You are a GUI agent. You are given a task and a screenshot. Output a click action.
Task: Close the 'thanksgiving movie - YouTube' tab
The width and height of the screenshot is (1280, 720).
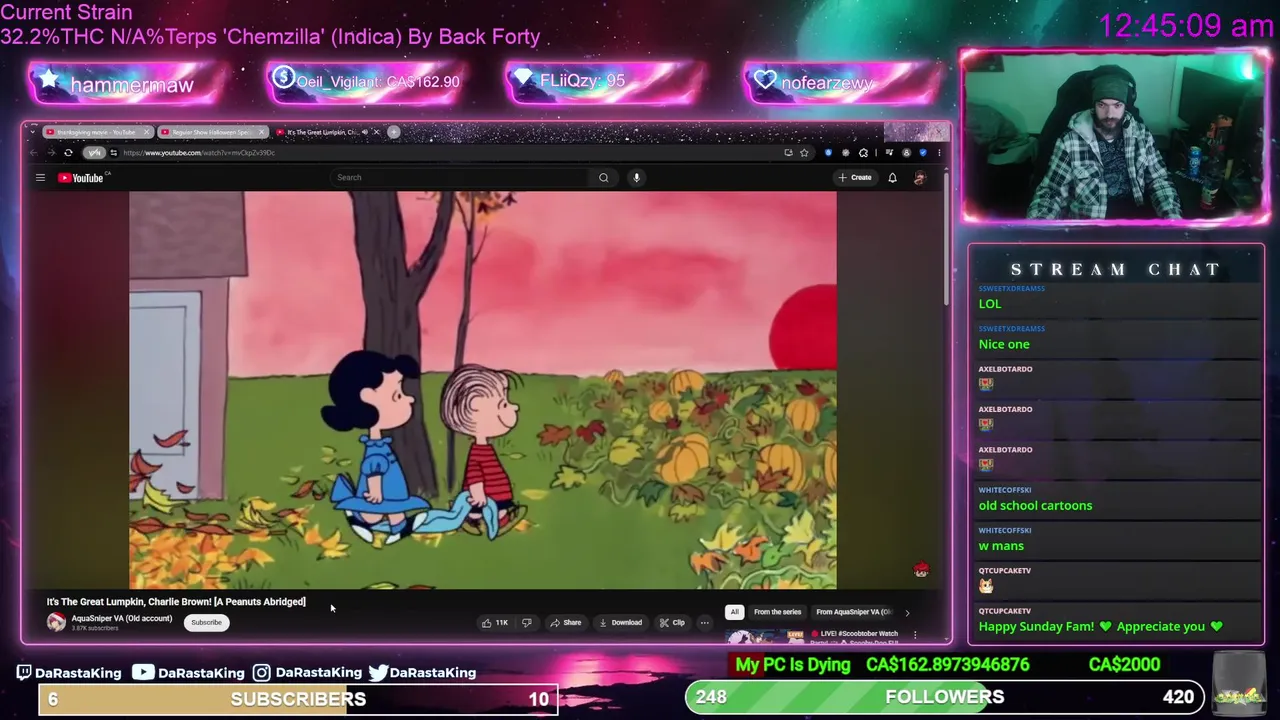(x=147, y=132)
